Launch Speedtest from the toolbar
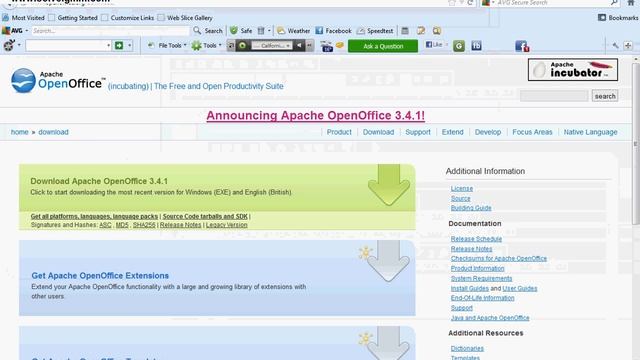 (x=375, y=31)
